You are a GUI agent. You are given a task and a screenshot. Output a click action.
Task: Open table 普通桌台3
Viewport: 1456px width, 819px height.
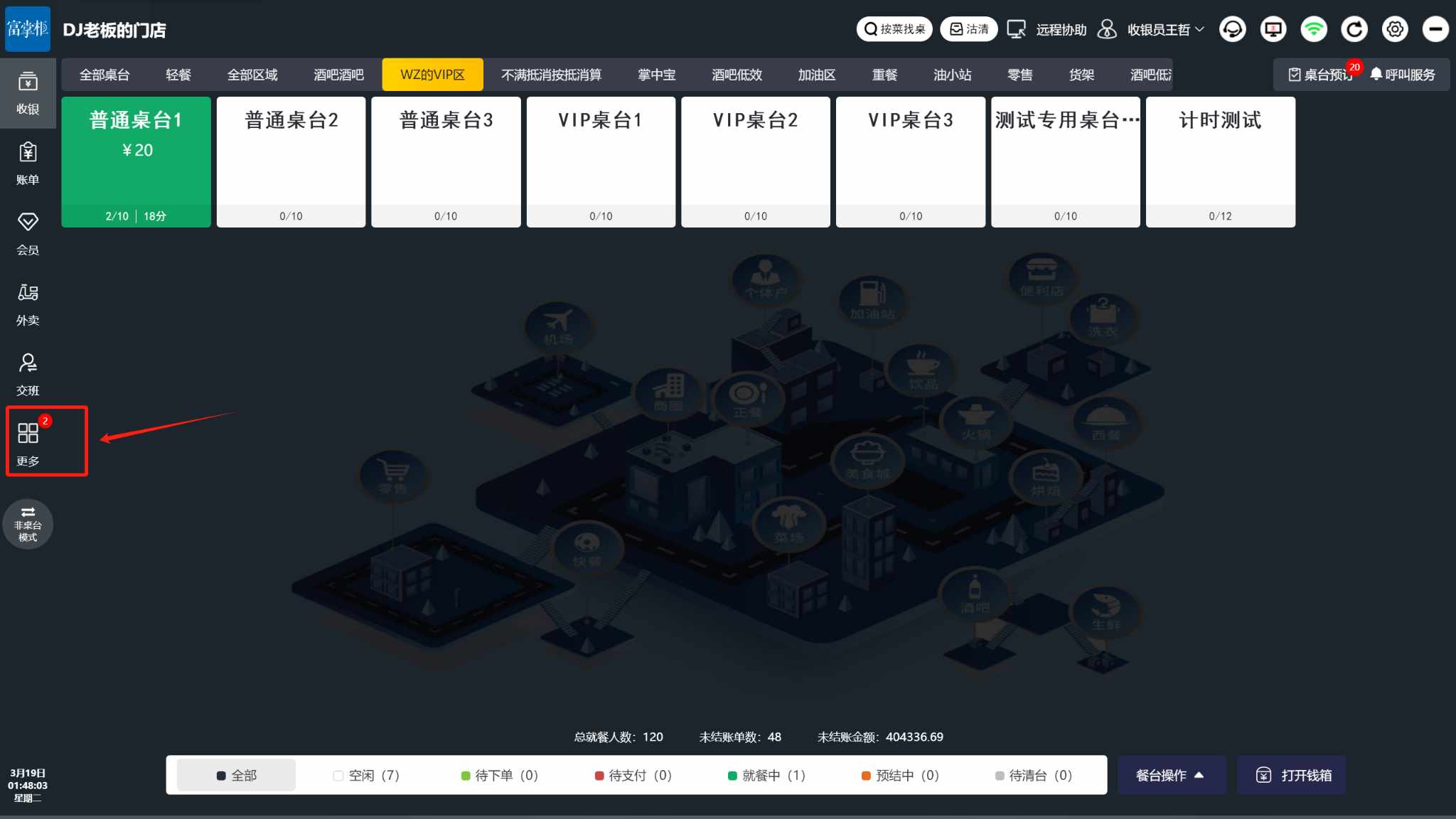tap(446, 162)
